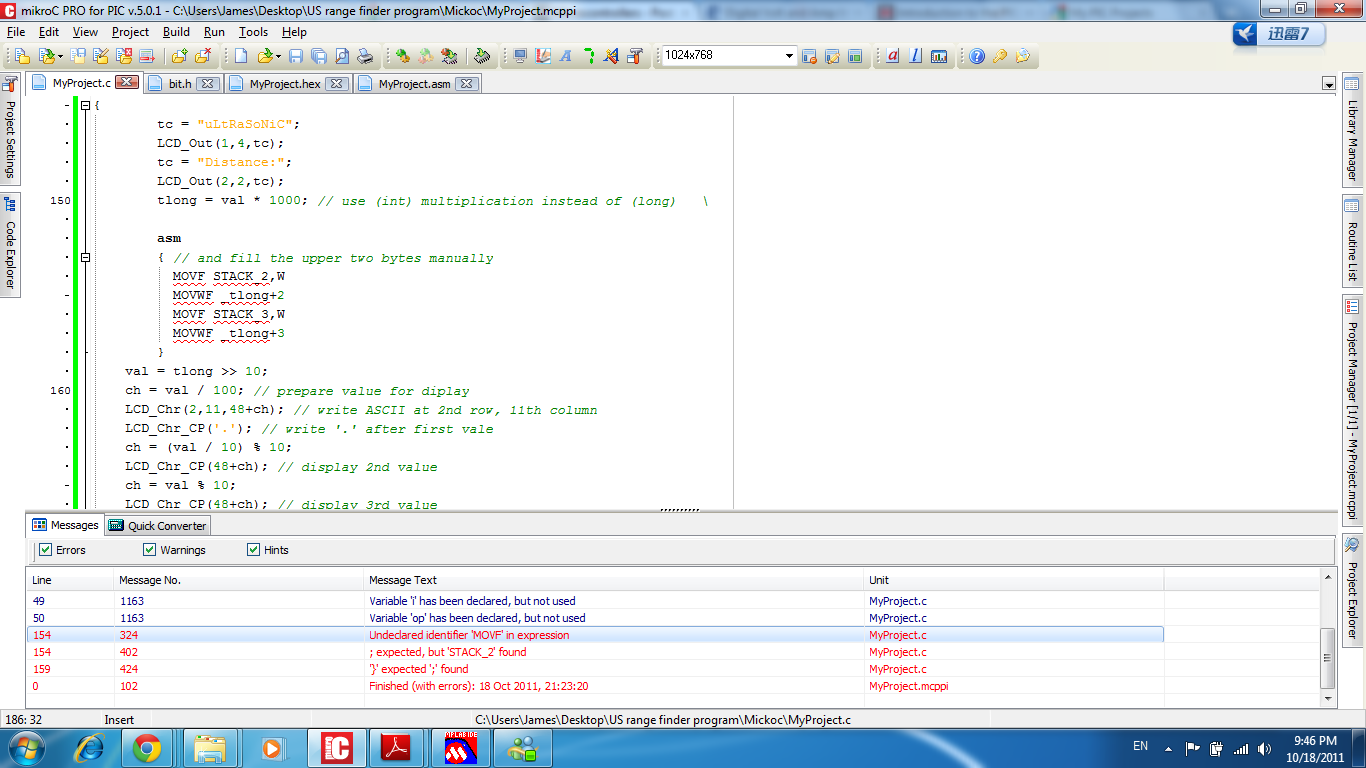
Task: Save the current file with floppy icon
Action: (x=295, y=56)
